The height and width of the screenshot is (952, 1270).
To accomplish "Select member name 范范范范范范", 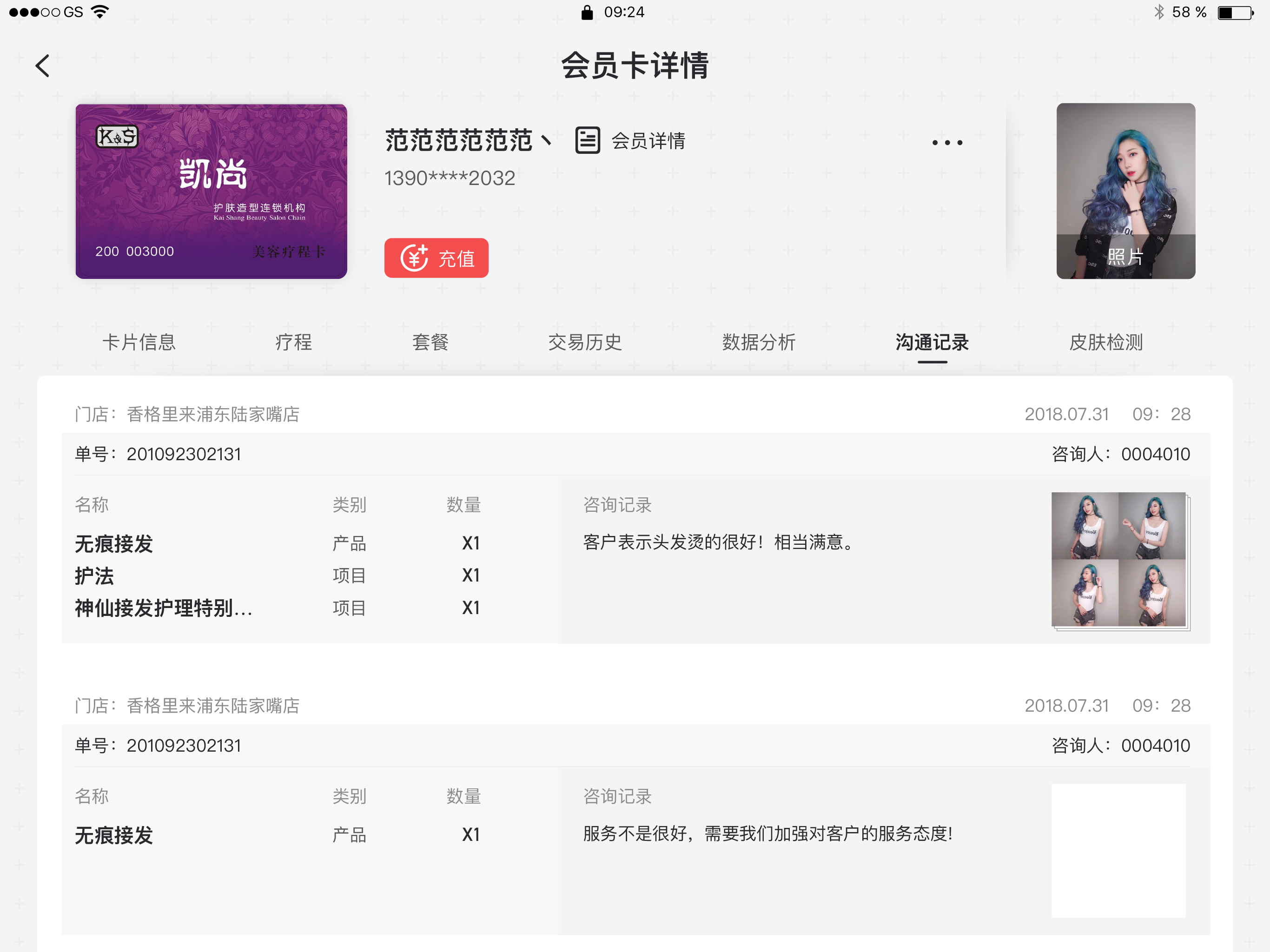I will [x=459, y=141].
